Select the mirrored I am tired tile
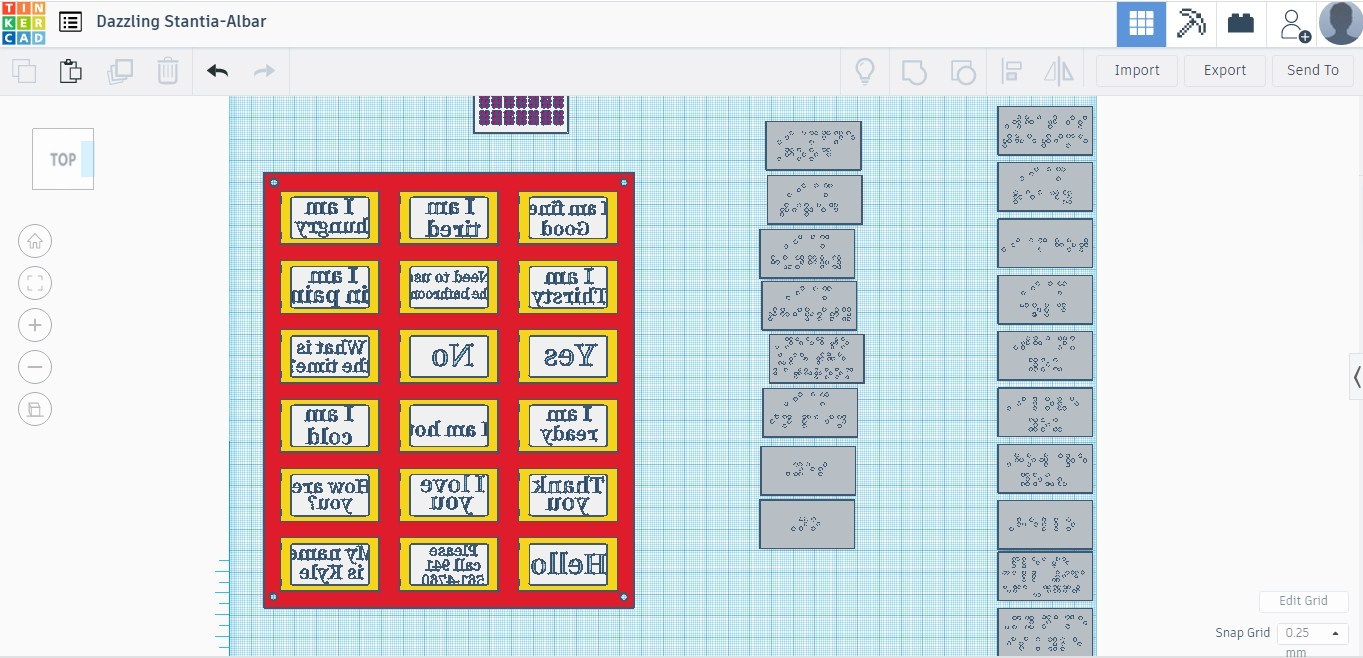The image size is (1363, 658). 448,217
